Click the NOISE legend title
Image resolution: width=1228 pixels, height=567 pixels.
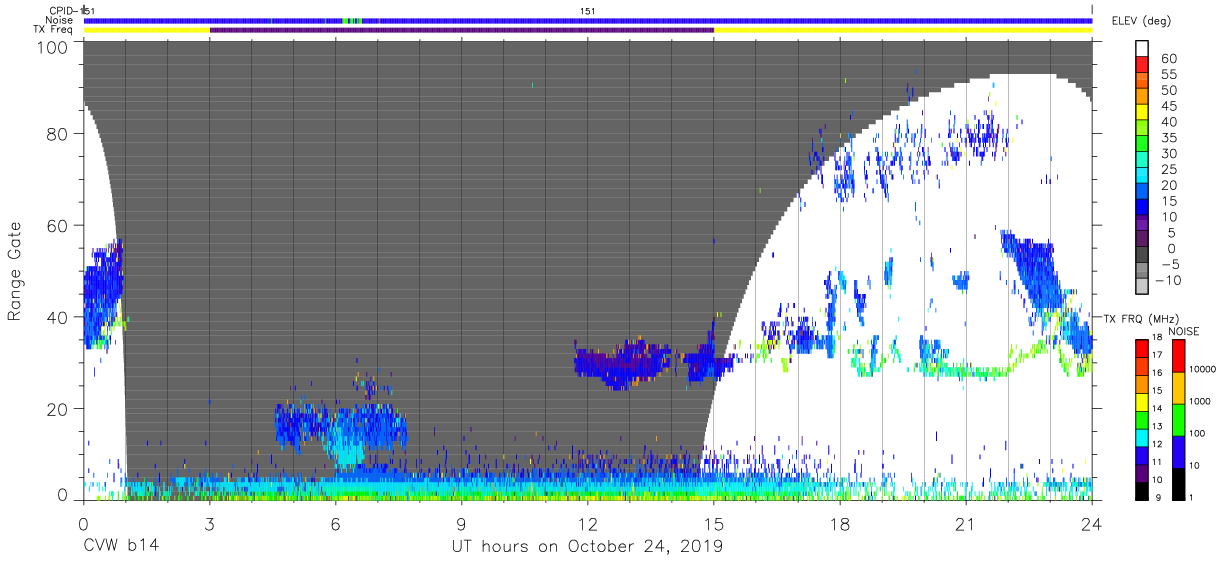coord(1184,331)
